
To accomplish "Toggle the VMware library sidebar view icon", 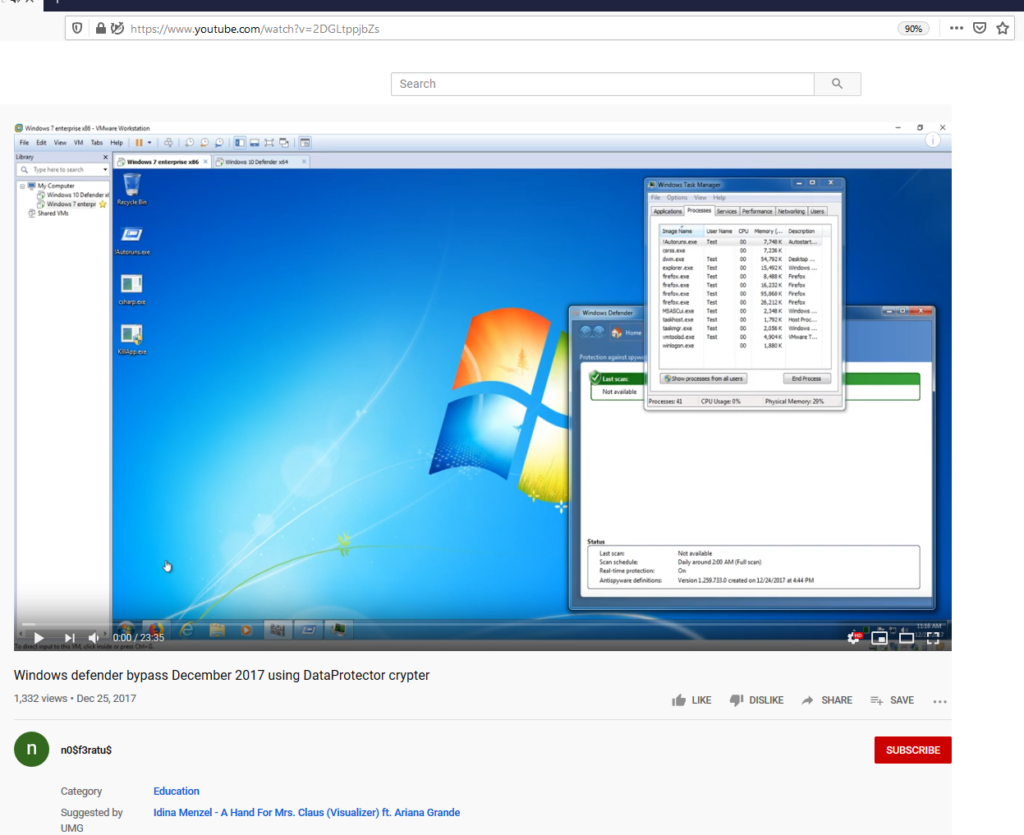I will (x=240, y=142).
